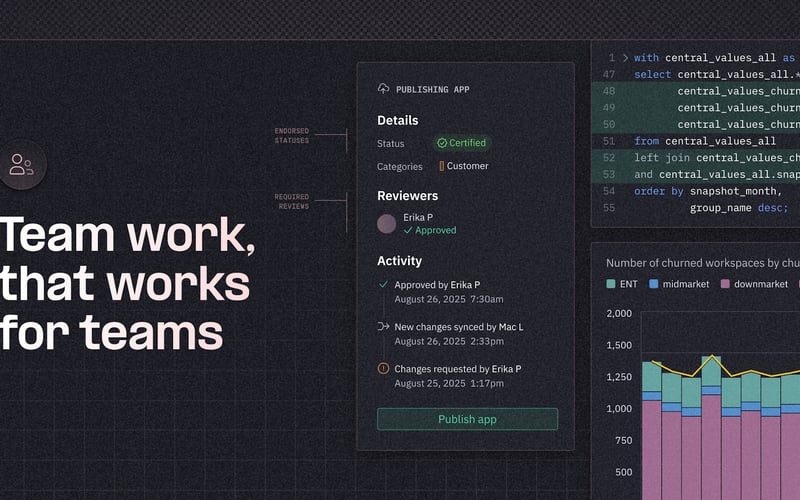
Task: Click the team users icon circle
Action: [22, 165]
